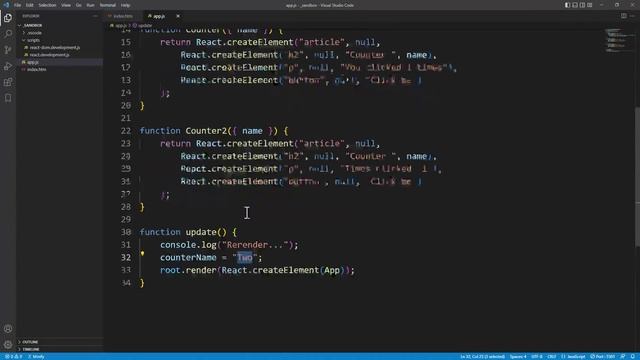
Task: Change file encoding UTF-8
Action: [537, 356]
